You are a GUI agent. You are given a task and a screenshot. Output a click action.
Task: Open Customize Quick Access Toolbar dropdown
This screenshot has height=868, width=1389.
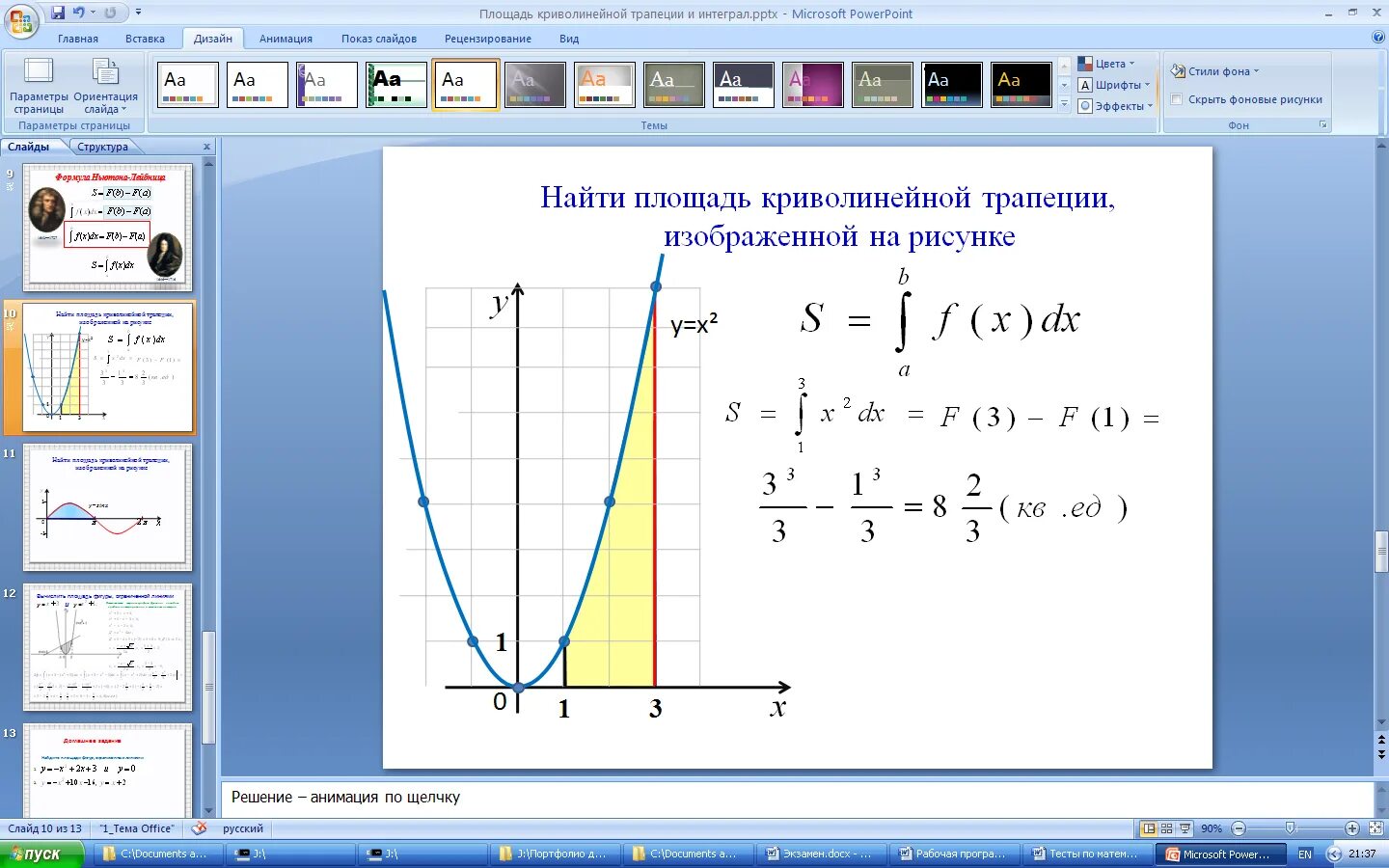tap(138, 13)
